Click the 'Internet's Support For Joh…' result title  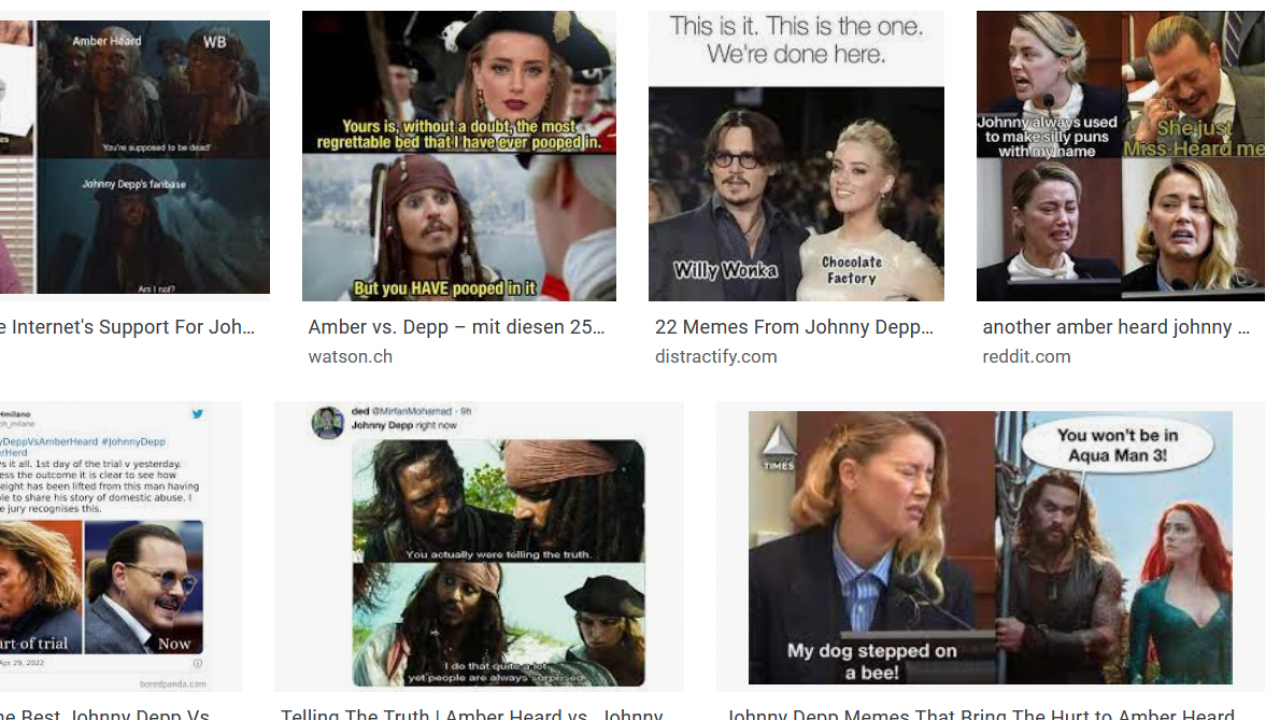tap(127, 327)
